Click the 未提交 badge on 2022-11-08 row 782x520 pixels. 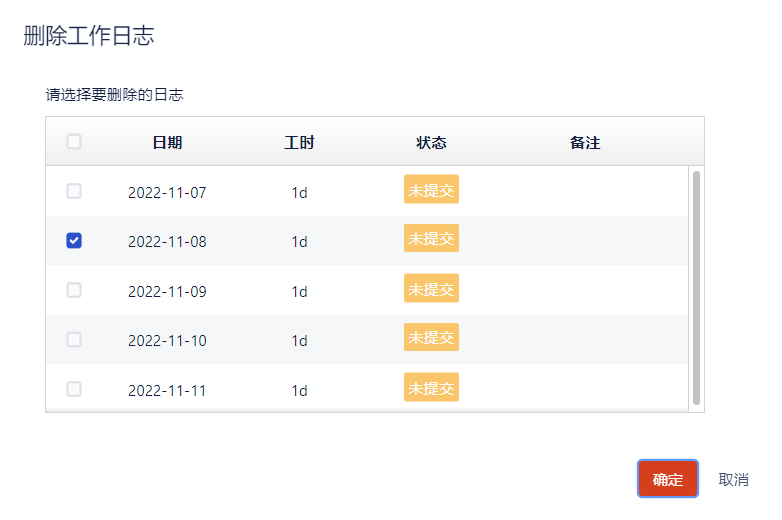[431, 239]
